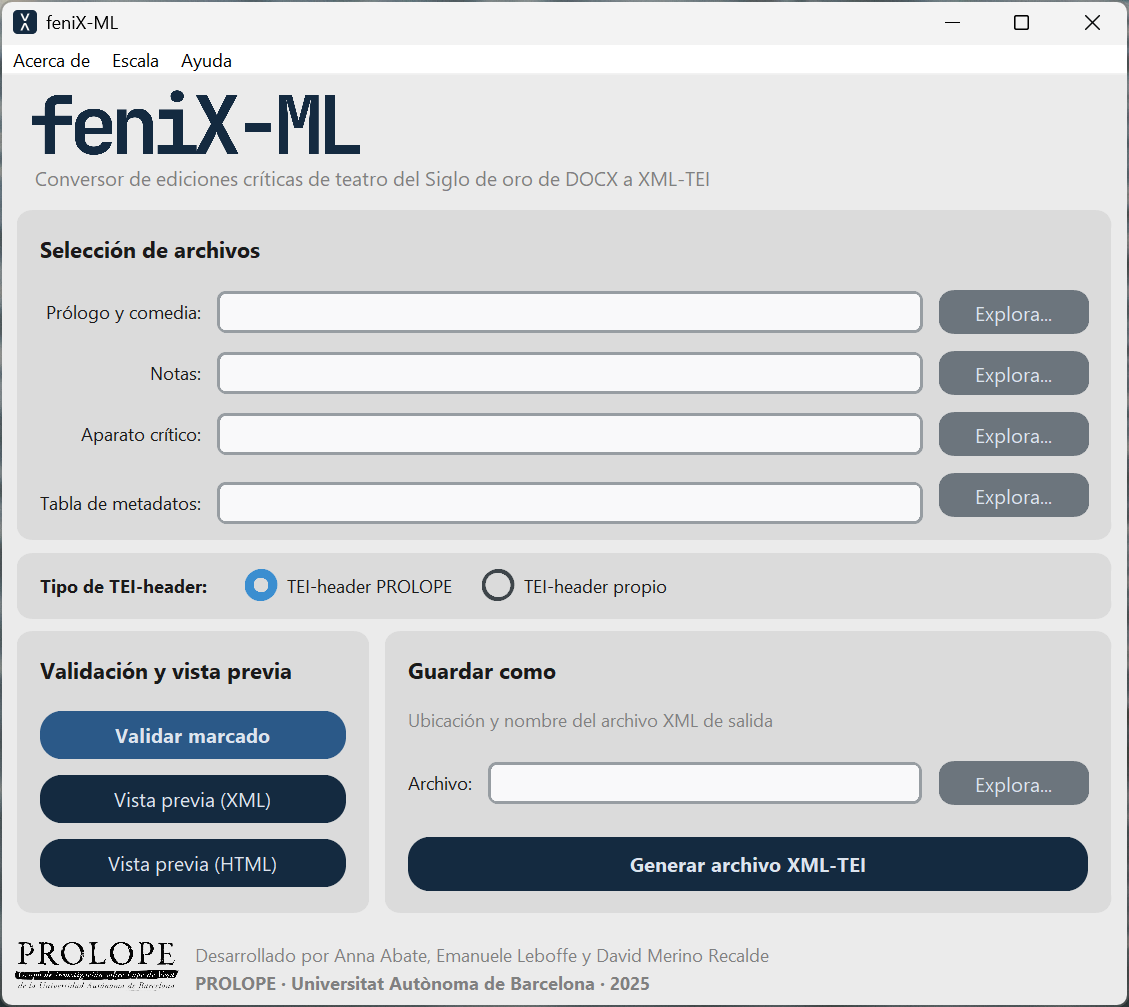Maximize the feniX-ML window
The image size is (1129, 1007).
1021,22
